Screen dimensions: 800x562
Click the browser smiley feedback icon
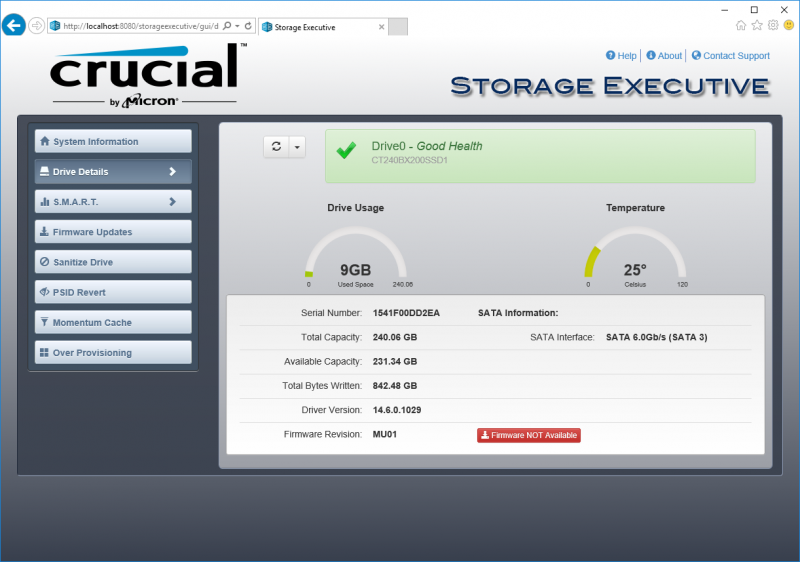[x=789, y=25]
